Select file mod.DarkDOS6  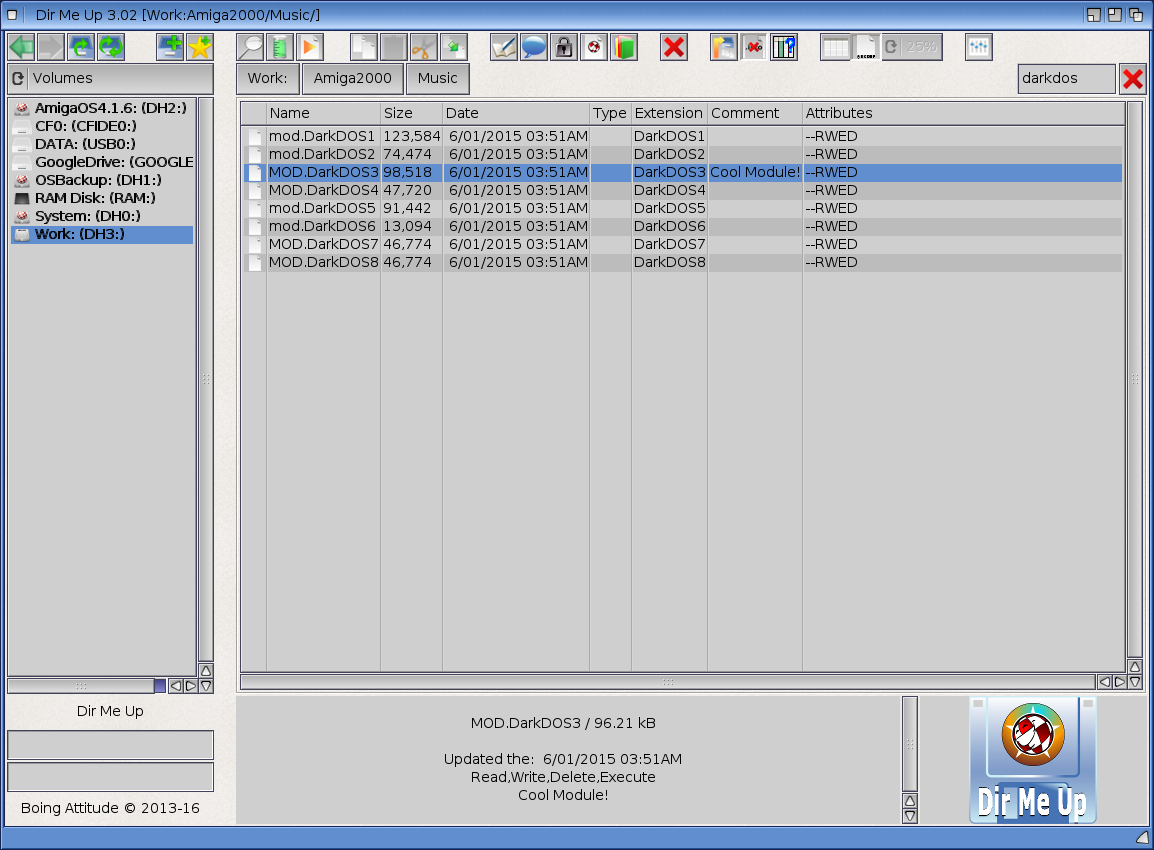tap(682, 227)
